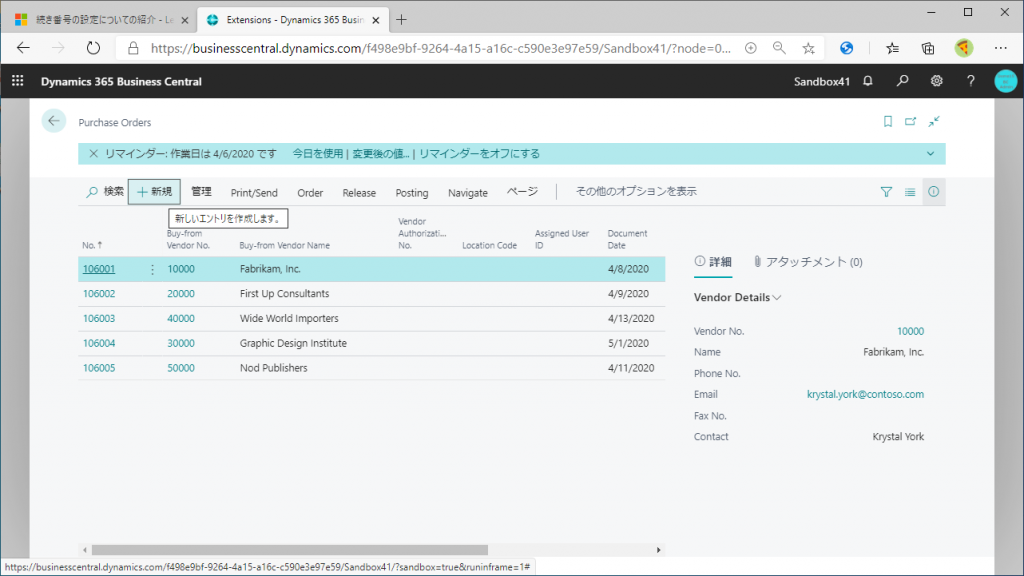Click scrollbar right arrow of the list

click(658, 550)
